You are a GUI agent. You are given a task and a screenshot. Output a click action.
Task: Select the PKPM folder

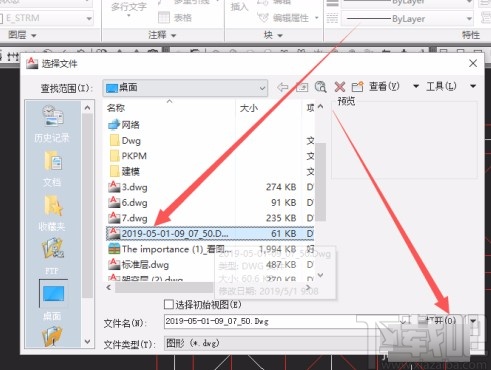point(128,156)
